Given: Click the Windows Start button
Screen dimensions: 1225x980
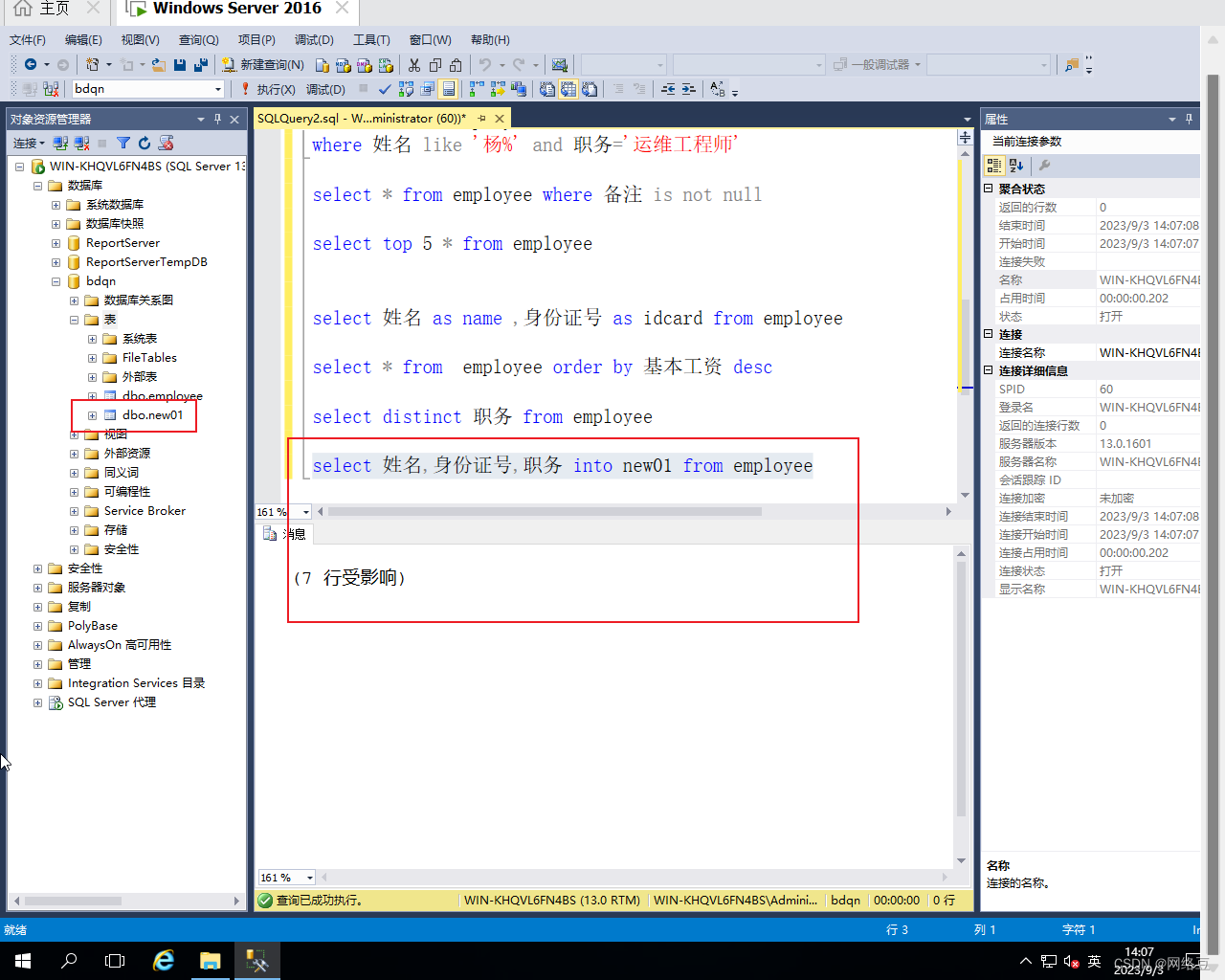Looking at the screenshot, I should pyautogui.click(x=23, y=961).
